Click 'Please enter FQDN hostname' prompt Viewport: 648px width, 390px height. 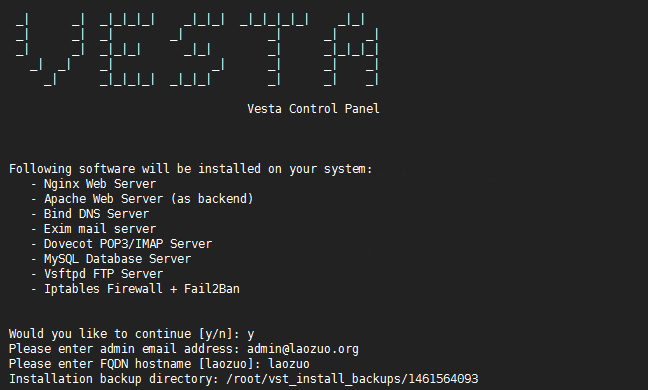[100, 364]
